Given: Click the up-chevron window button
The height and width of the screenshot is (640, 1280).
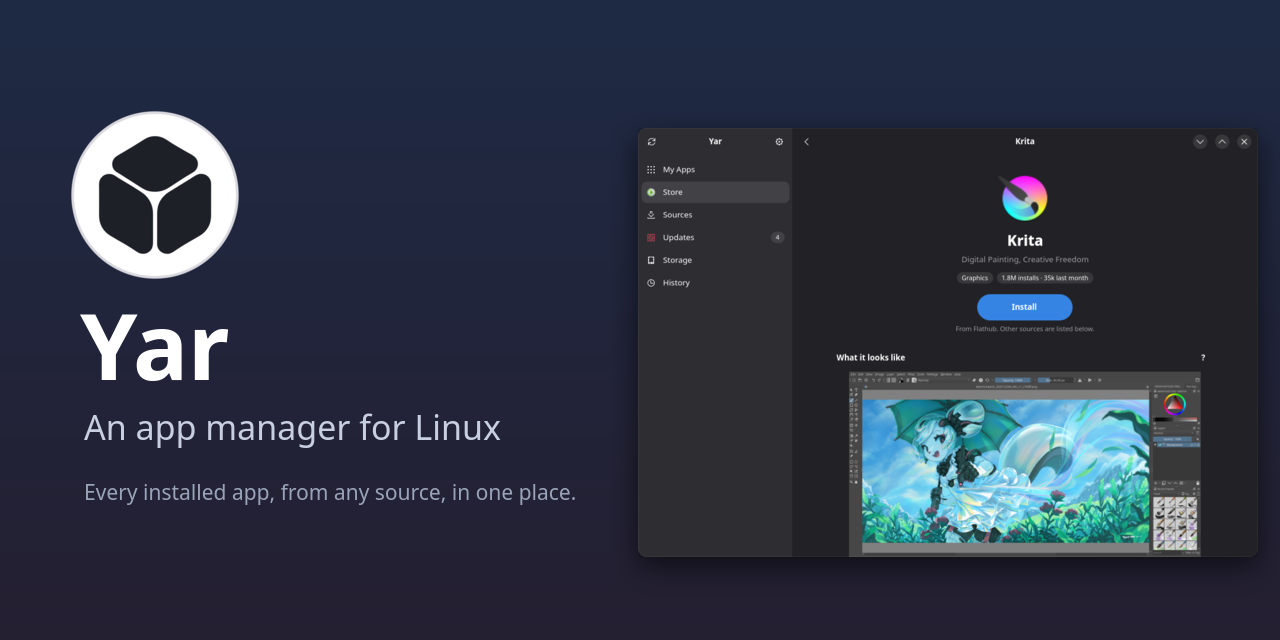Looking at the screenshot, I should [1222, 142].
